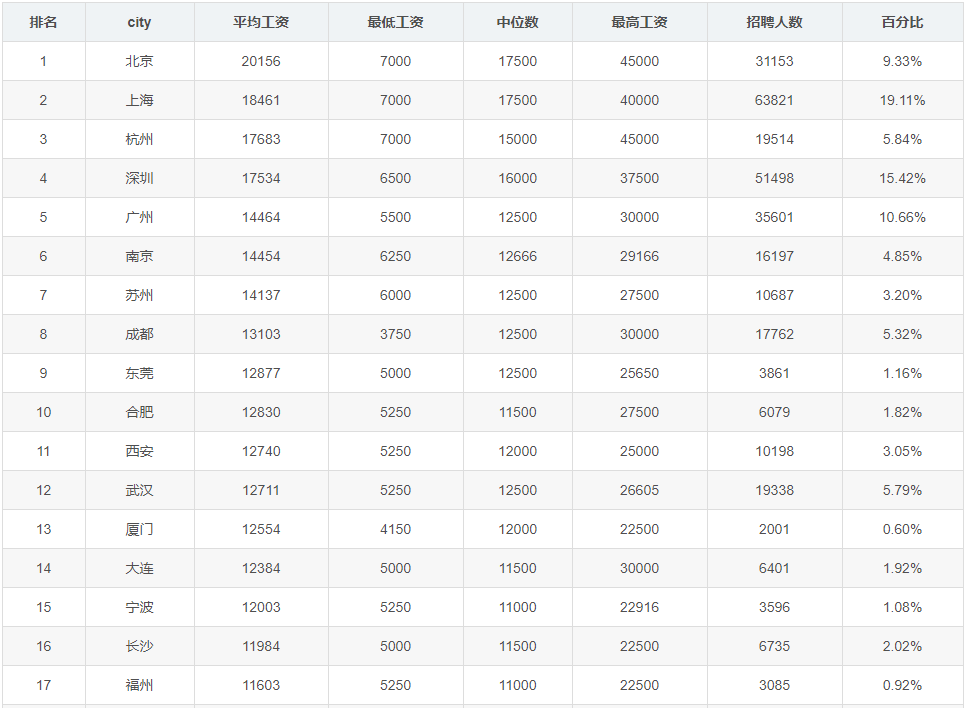Image resolution: width=968 pixels, height=708 pixels.
Task: Click the 南京 city cell
Action: click(139, 256)
